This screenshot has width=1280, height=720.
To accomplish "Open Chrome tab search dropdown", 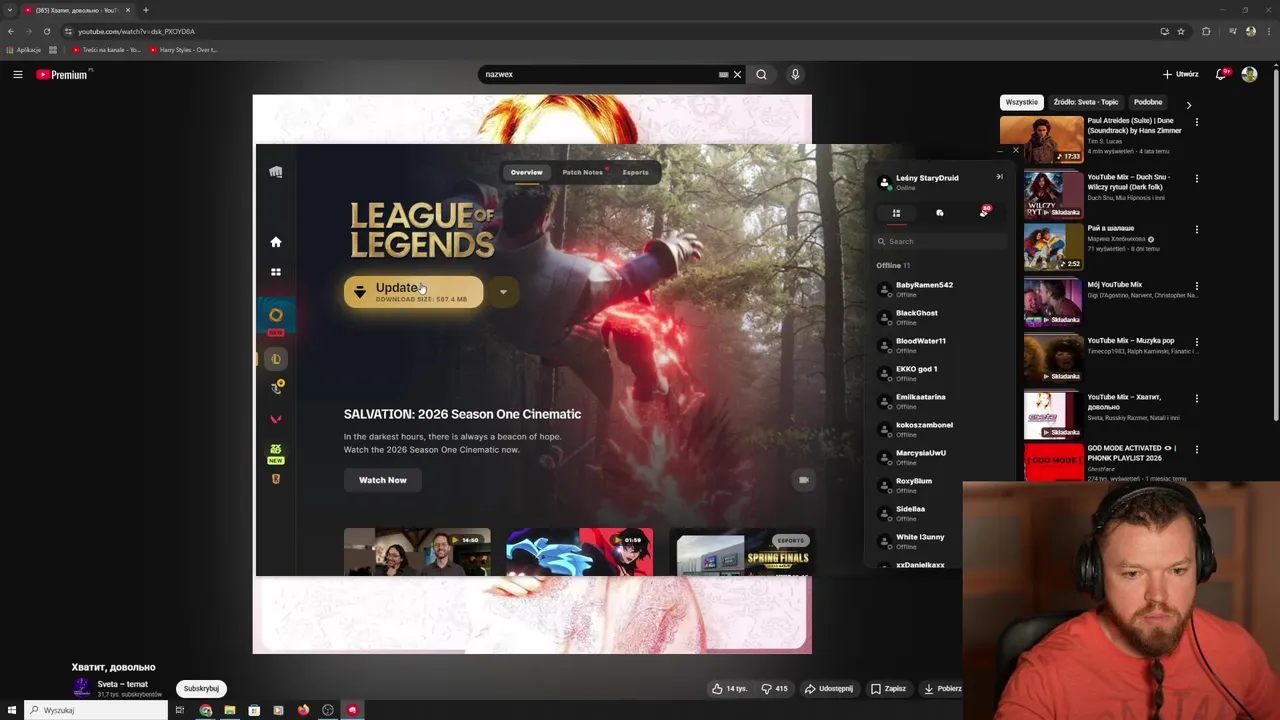I will (10, 10).
